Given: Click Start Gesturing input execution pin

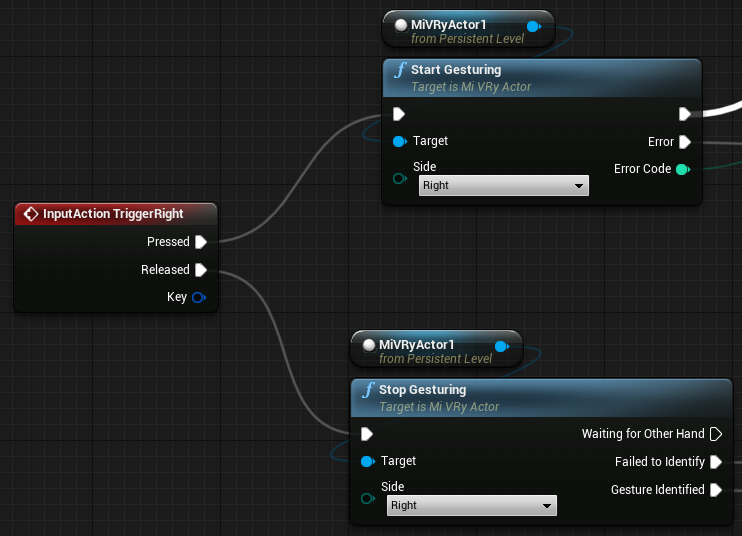Looking at the screenshot, I should point(399,114).
